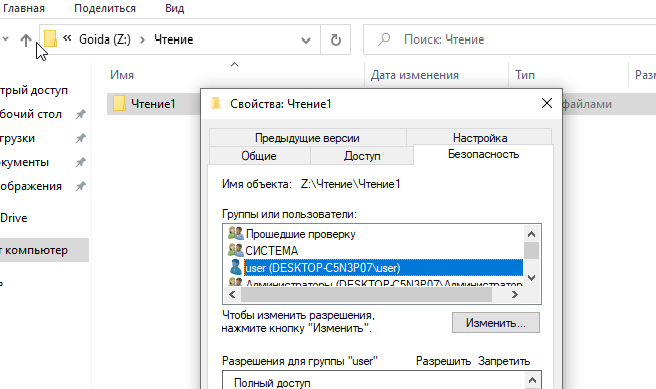656x389 pixels.
Task: Switch to the Настройка tab
Action: coord(480,138)
